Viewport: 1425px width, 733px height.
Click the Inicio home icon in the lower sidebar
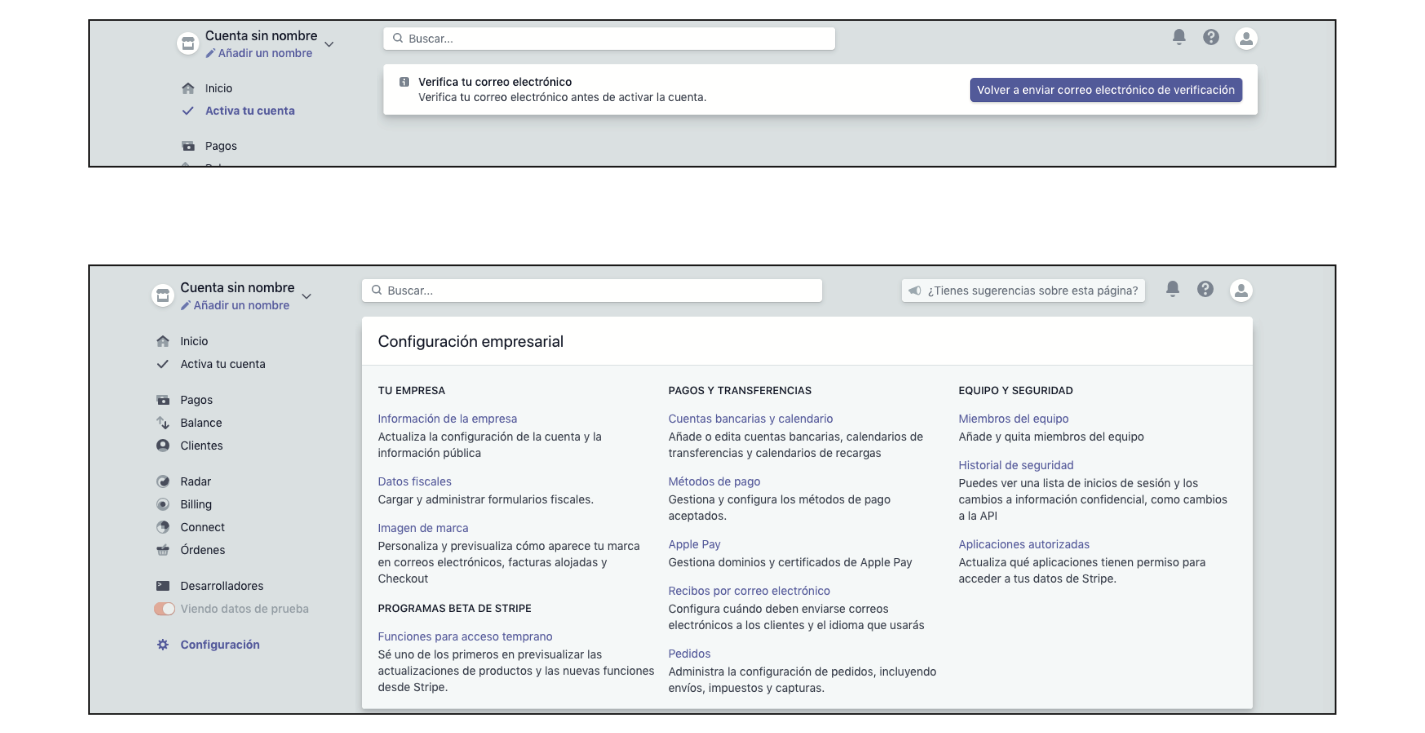(x=162, y=341)
